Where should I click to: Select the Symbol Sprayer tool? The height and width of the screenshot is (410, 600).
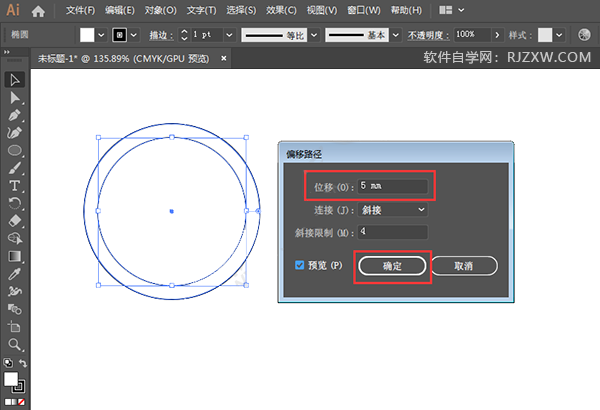click(x=15, y=291)
